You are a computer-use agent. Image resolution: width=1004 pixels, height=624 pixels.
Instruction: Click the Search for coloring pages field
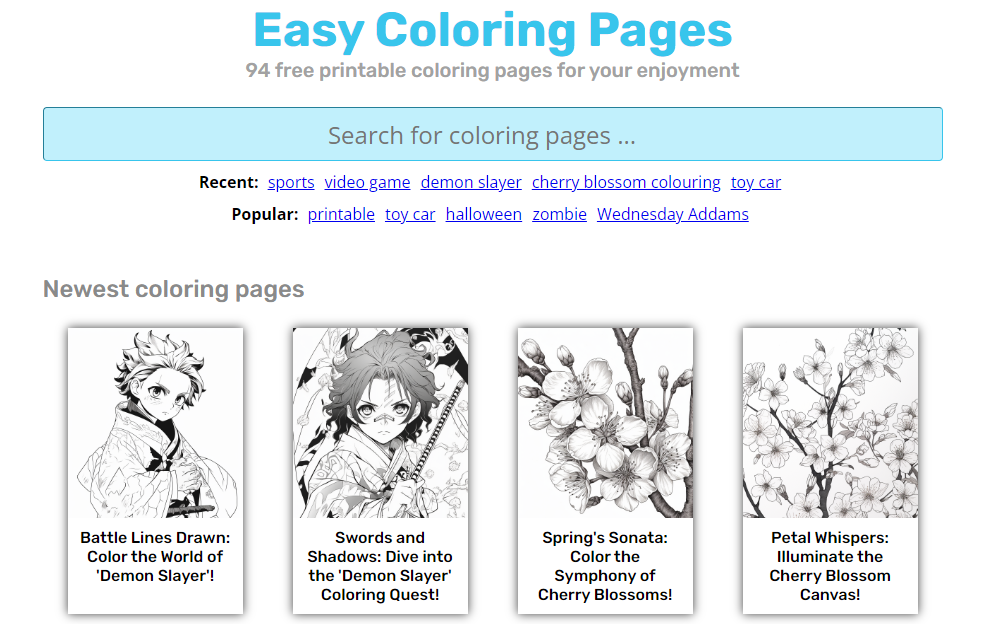(492, 134)
